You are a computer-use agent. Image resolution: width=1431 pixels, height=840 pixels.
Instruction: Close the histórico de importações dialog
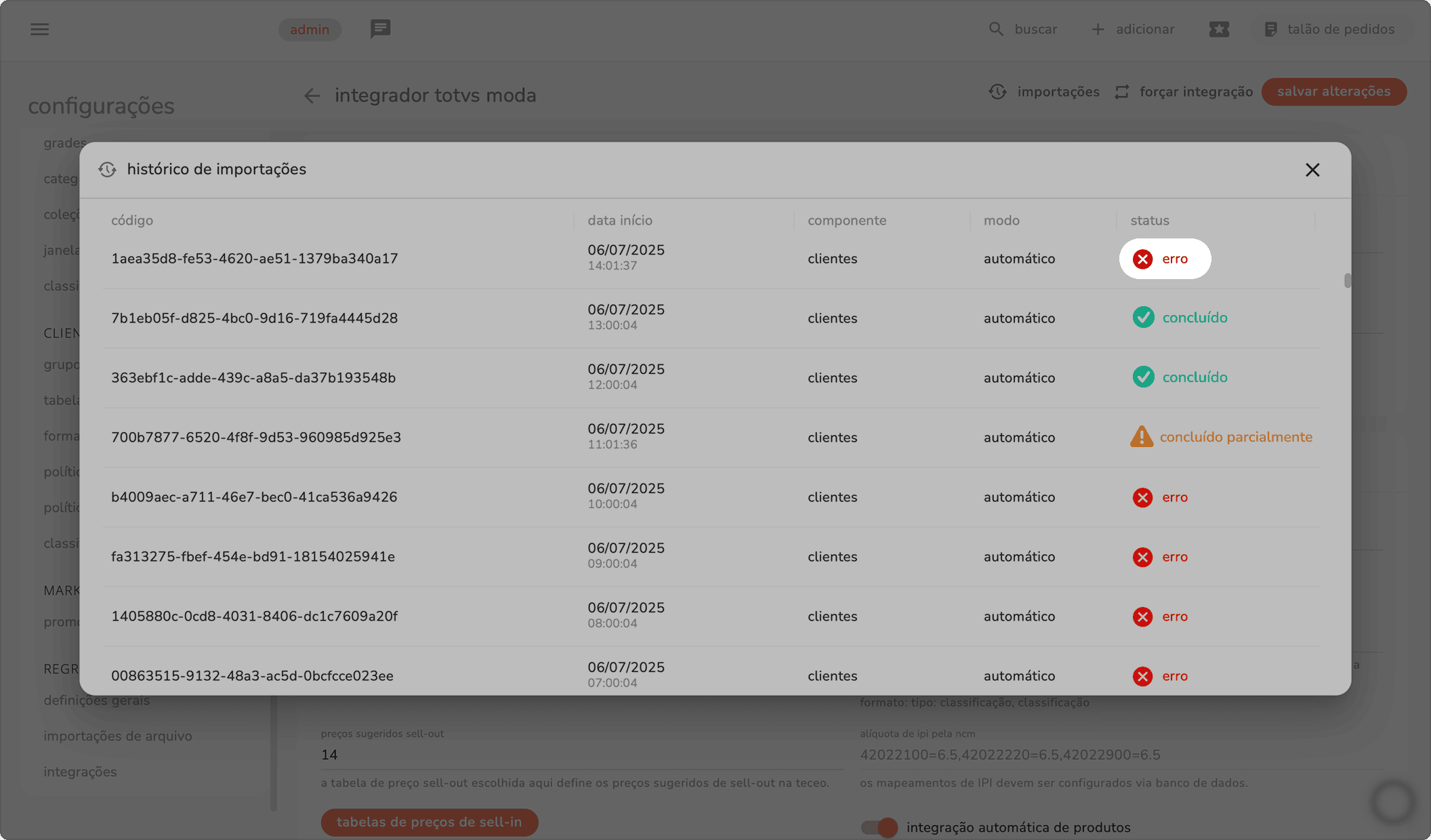pyautogui.click(x=1312, y=170)
